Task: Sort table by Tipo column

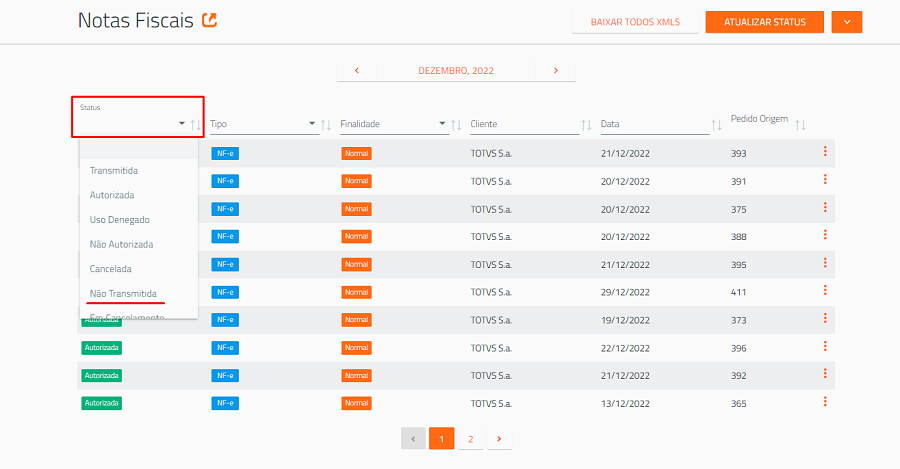Action: tap(326, 125)
